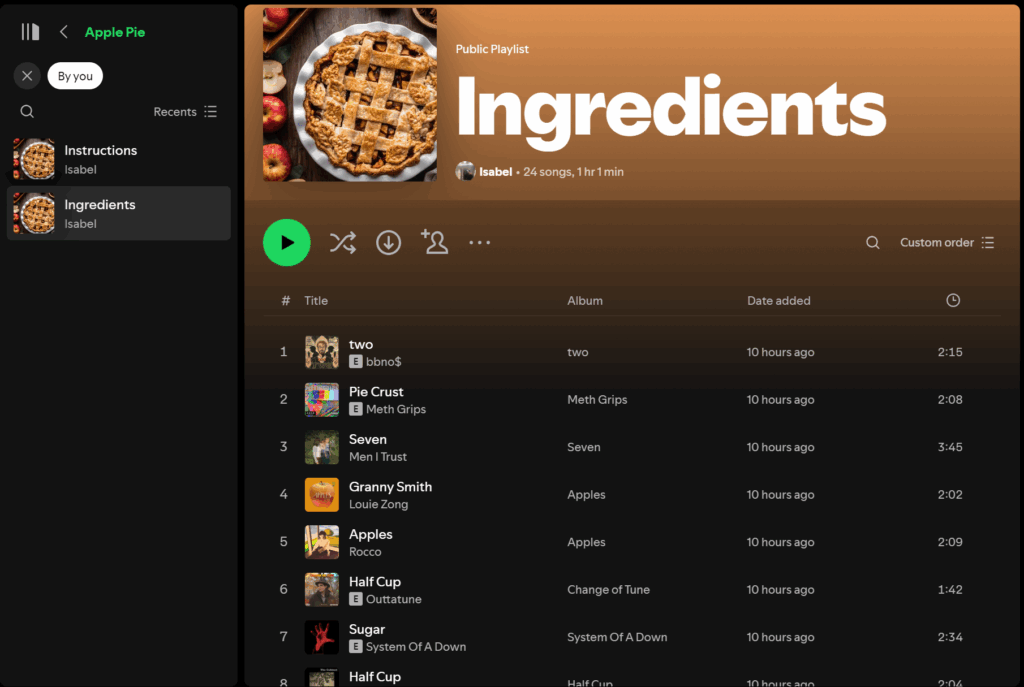
Task: Click the Pie Crust album art thumbnail
Action: (x=322, y=400)
